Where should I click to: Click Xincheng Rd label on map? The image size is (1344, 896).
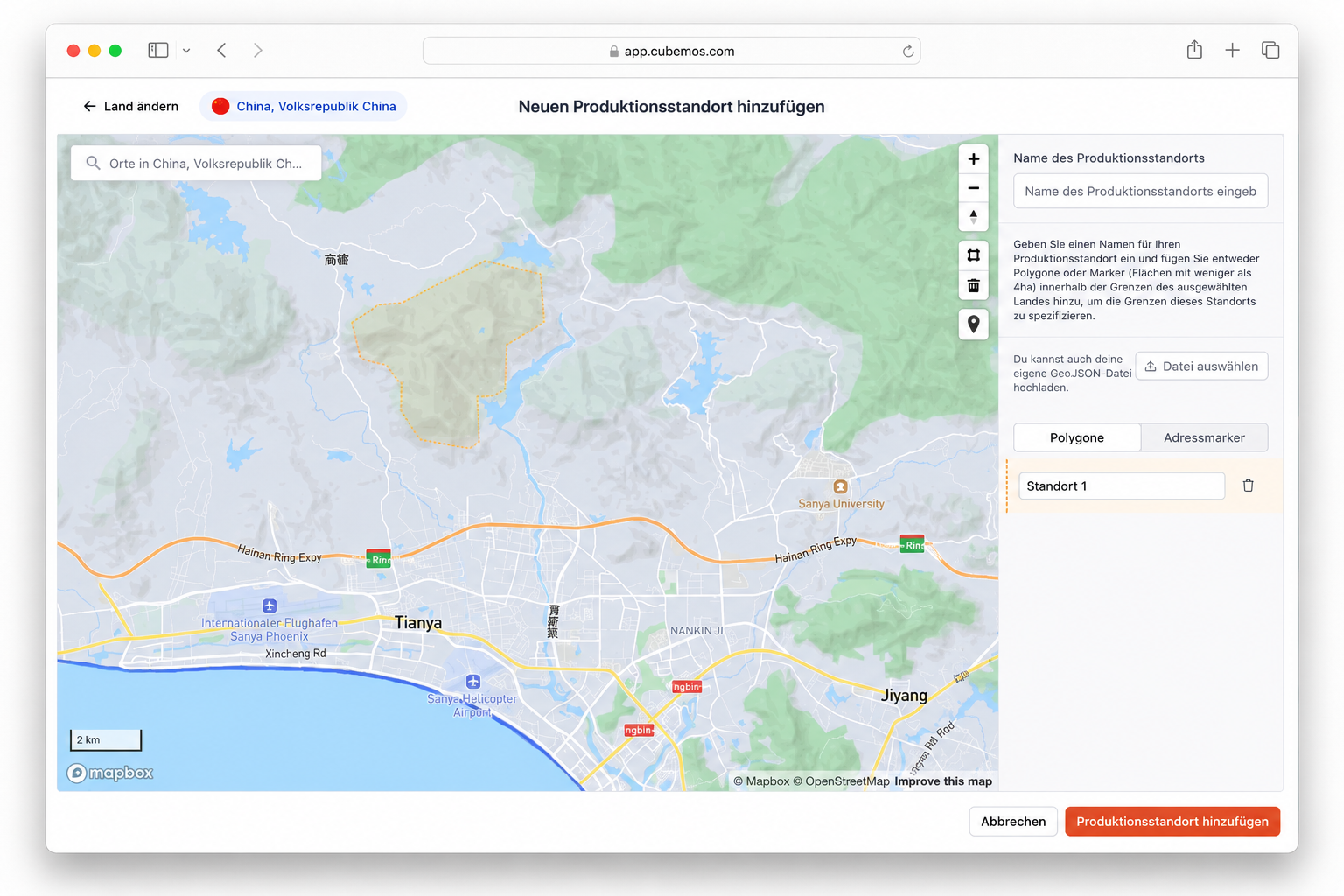tap(296, 654)
